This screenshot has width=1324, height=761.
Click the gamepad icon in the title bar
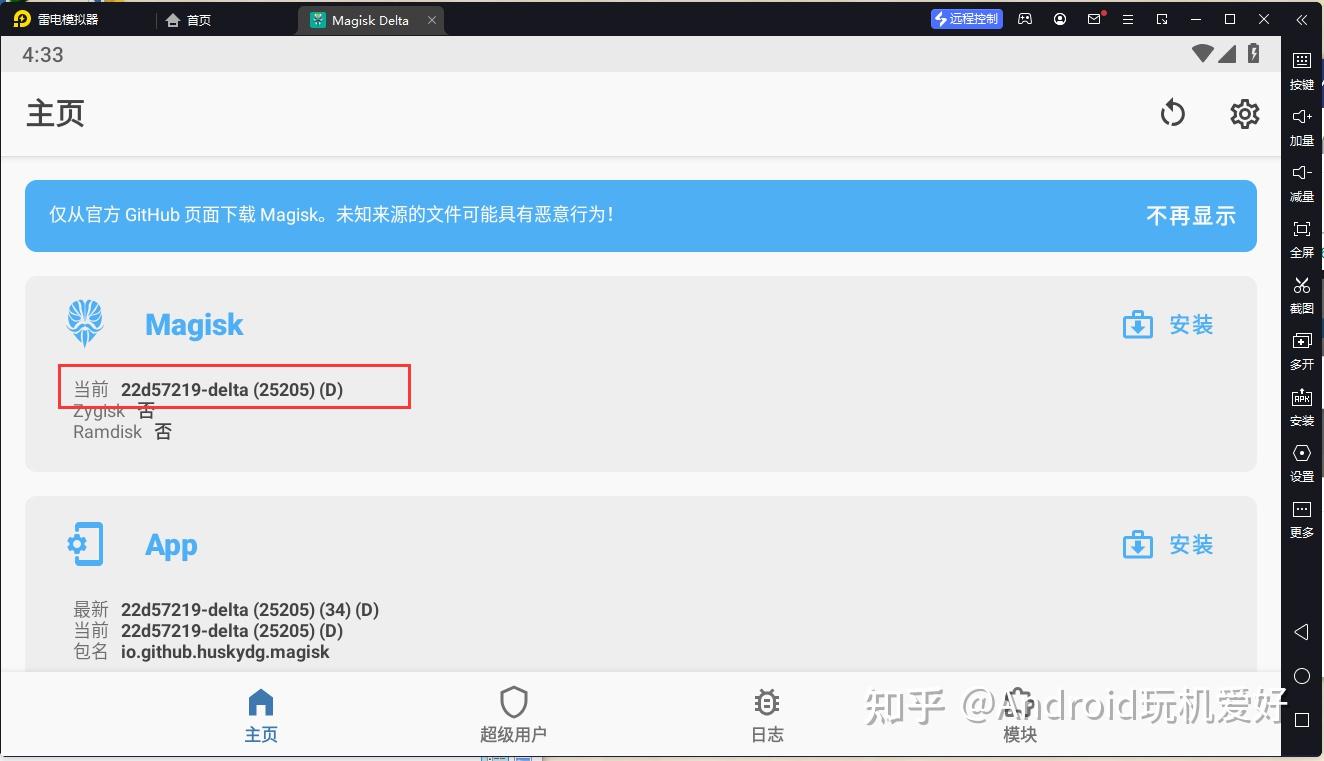1026,19
